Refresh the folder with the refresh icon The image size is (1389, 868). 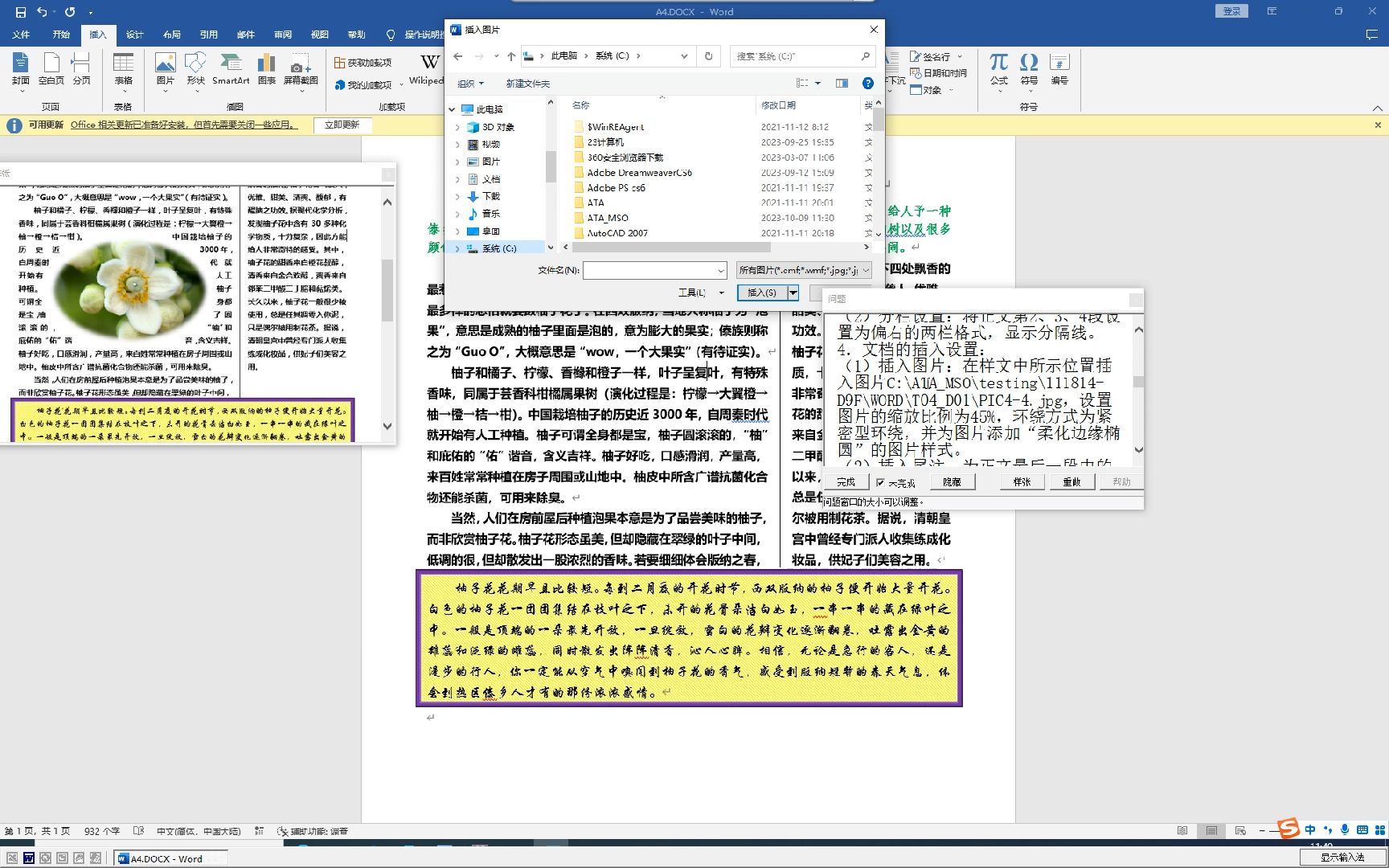click(x=708, y=55)
